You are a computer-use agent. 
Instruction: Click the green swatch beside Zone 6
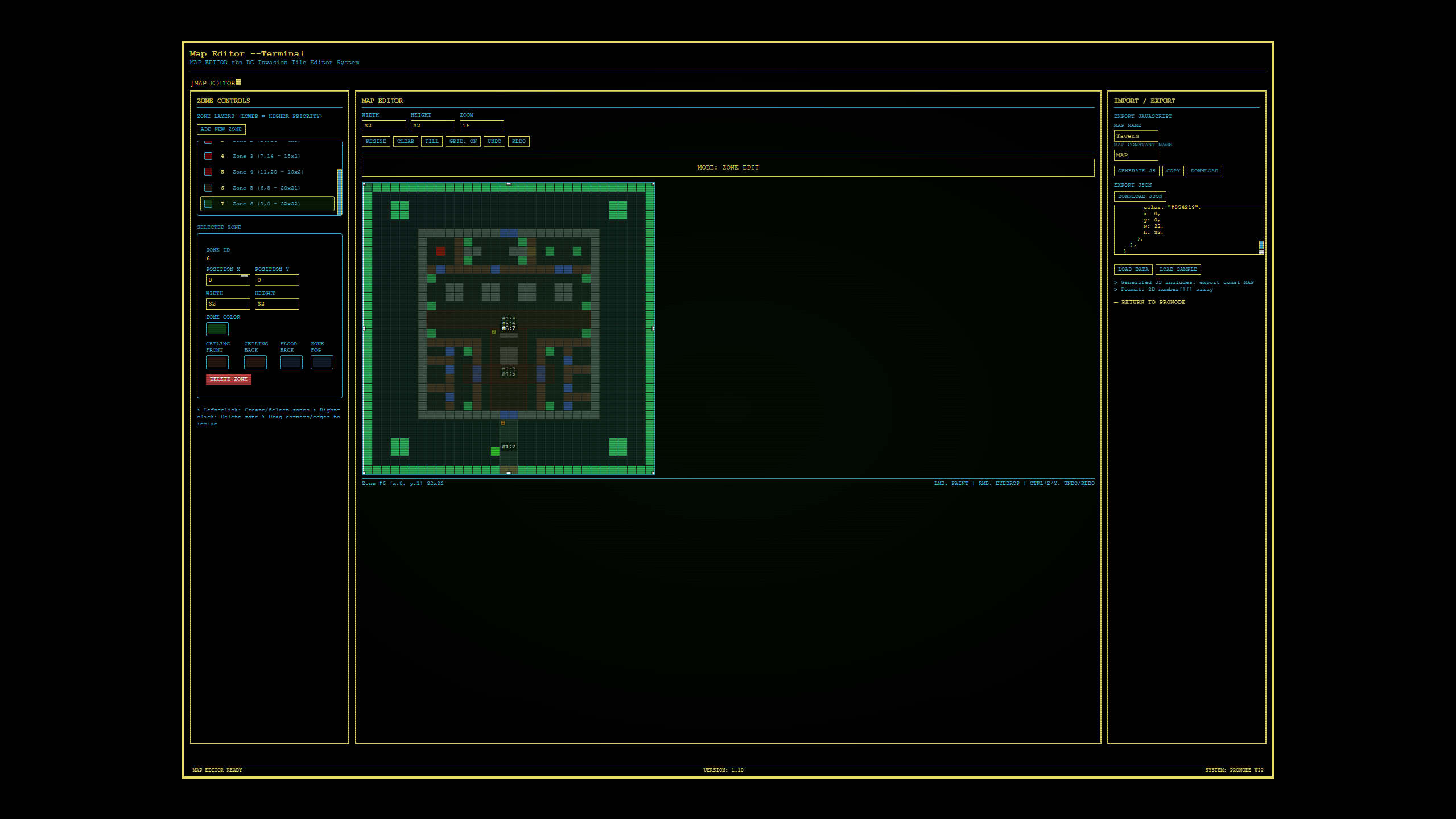[x=208, y=204]
